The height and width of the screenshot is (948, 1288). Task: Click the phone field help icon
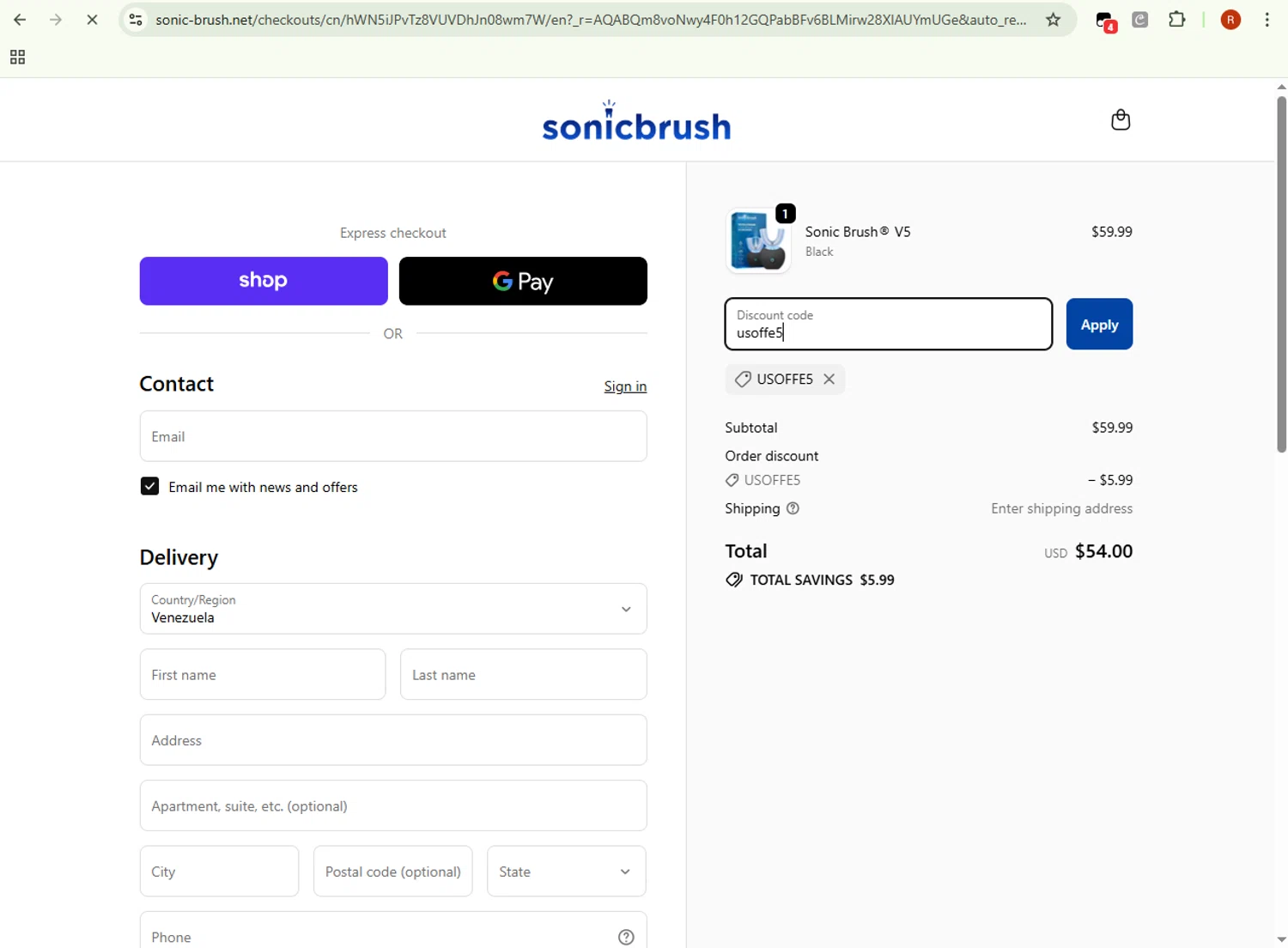[x=626, y=937]
